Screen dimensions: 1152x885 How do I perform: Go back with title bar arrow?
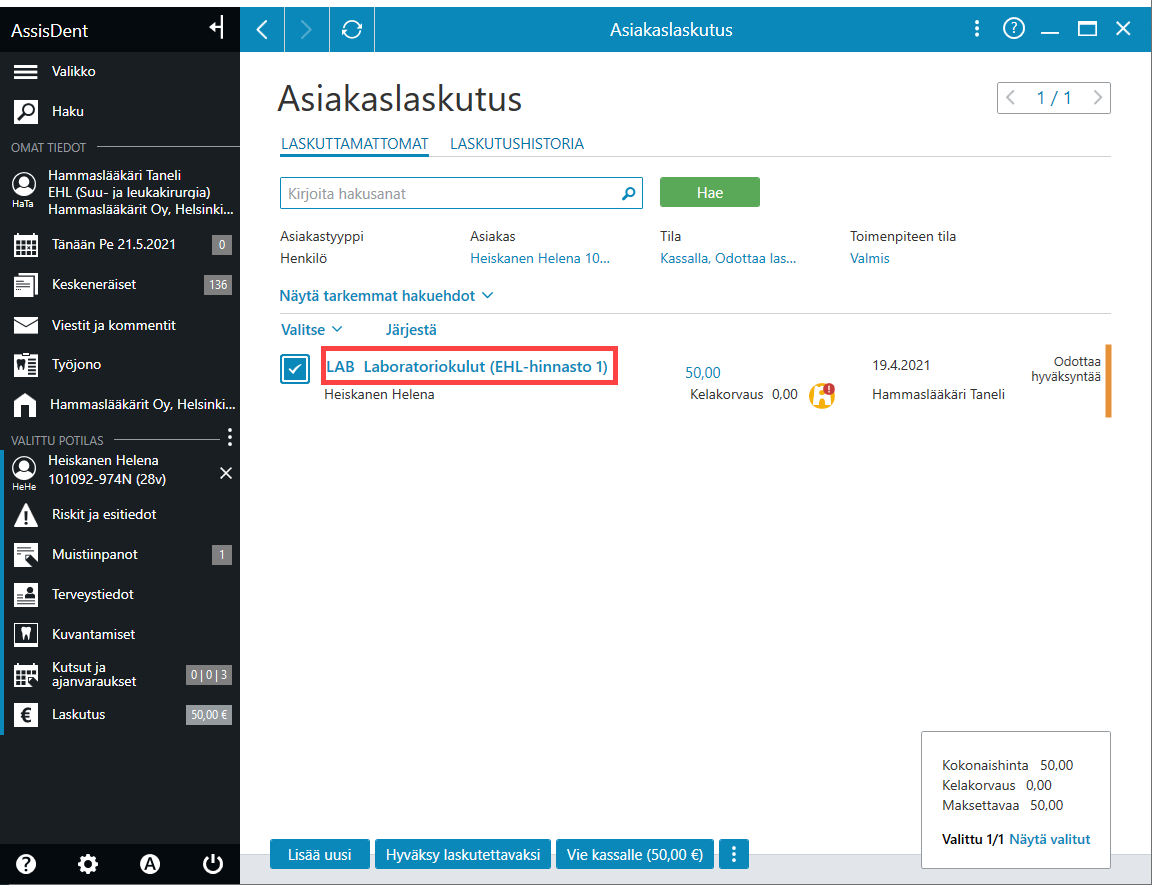click(x=262, y=29)
